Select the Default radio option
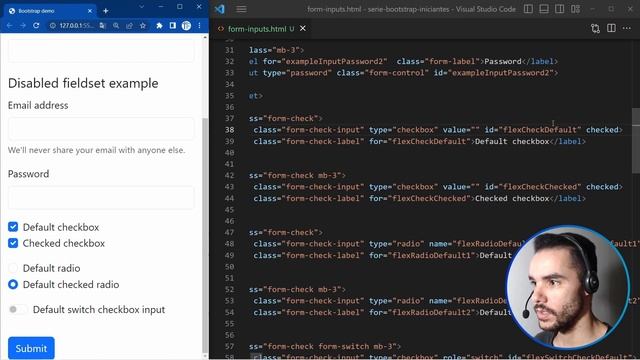 (13, 268)
